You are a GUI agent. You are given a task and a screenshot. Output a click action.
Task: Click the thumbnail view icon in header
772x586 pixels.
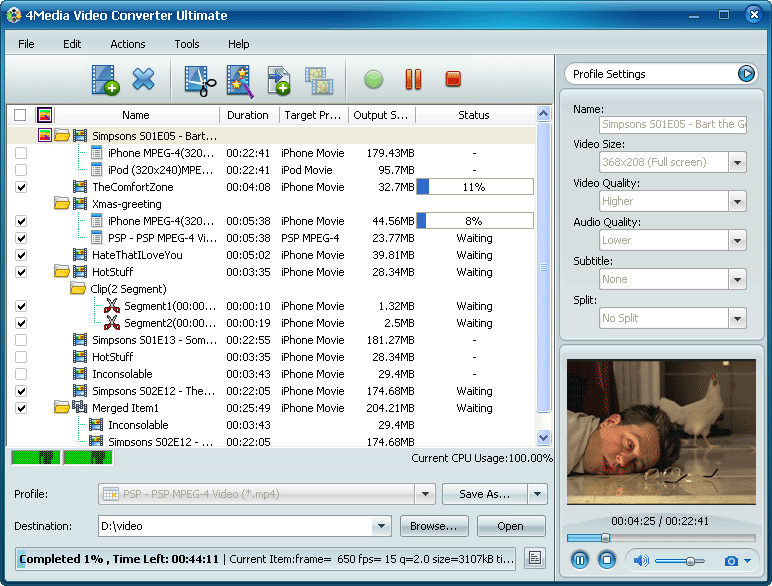click(45, 115)
